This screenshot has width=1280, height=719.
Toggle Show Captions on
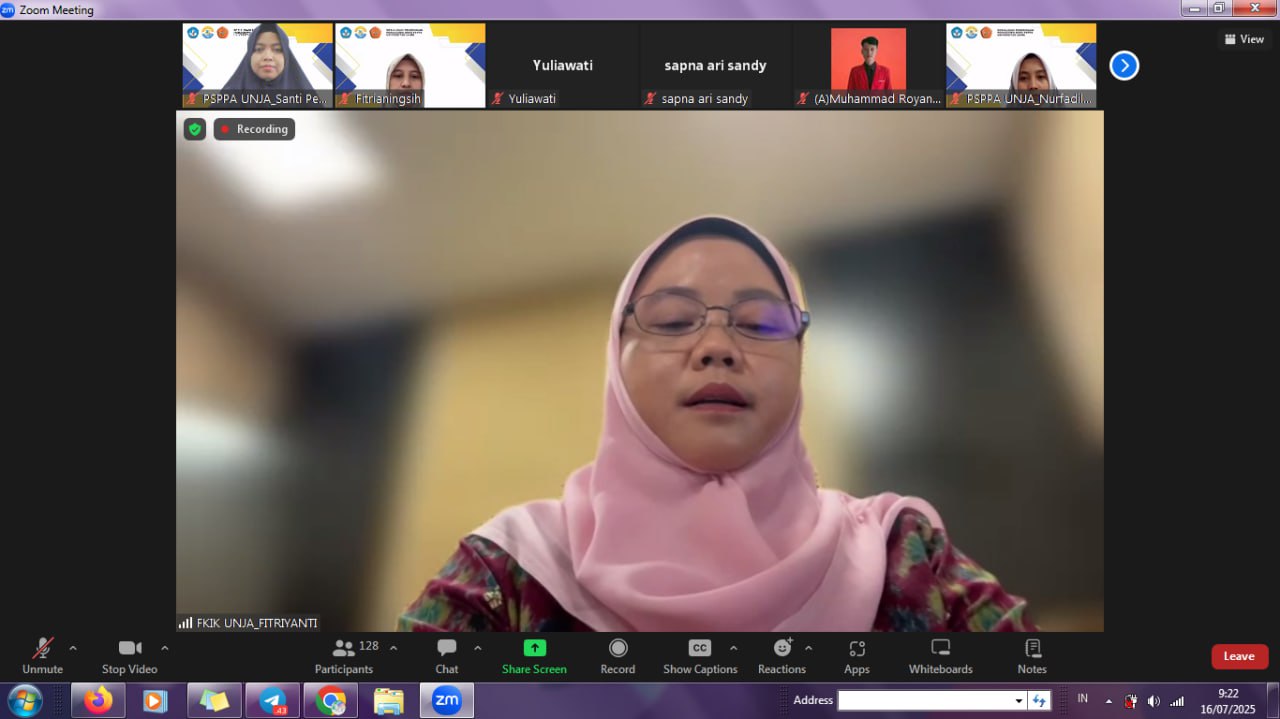pos(700,656)
